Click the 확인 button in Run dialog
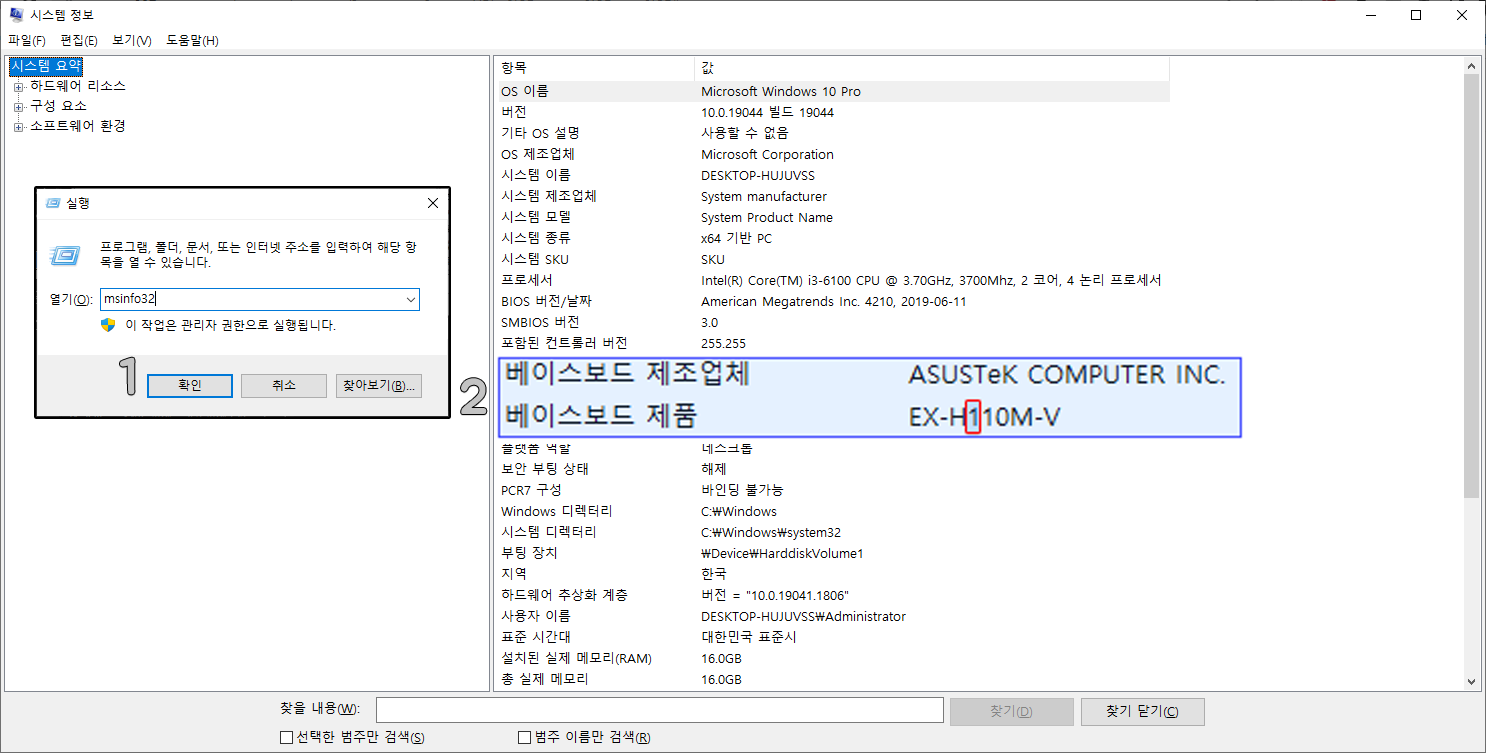1486x753 pixels. coord(190,386)
